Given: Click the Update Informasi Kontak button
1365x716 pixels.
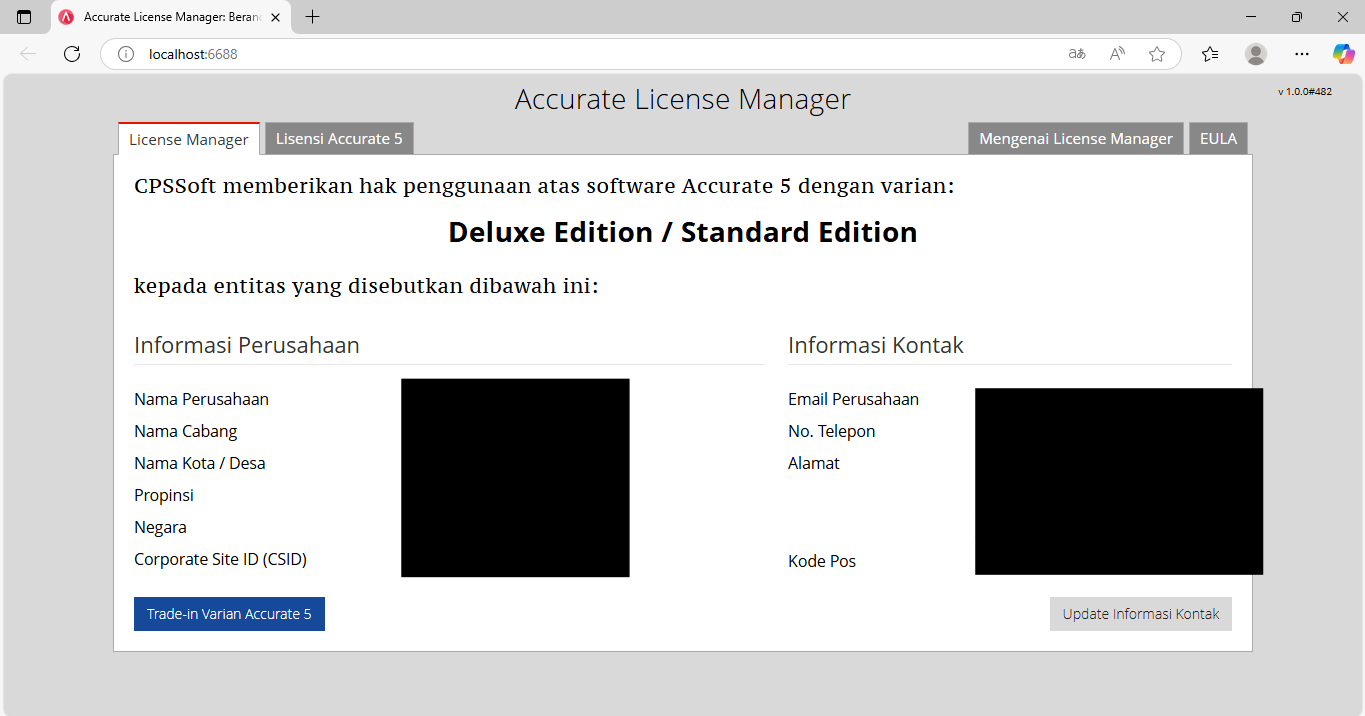Looking at the screenshot, I should point(1140,614).
